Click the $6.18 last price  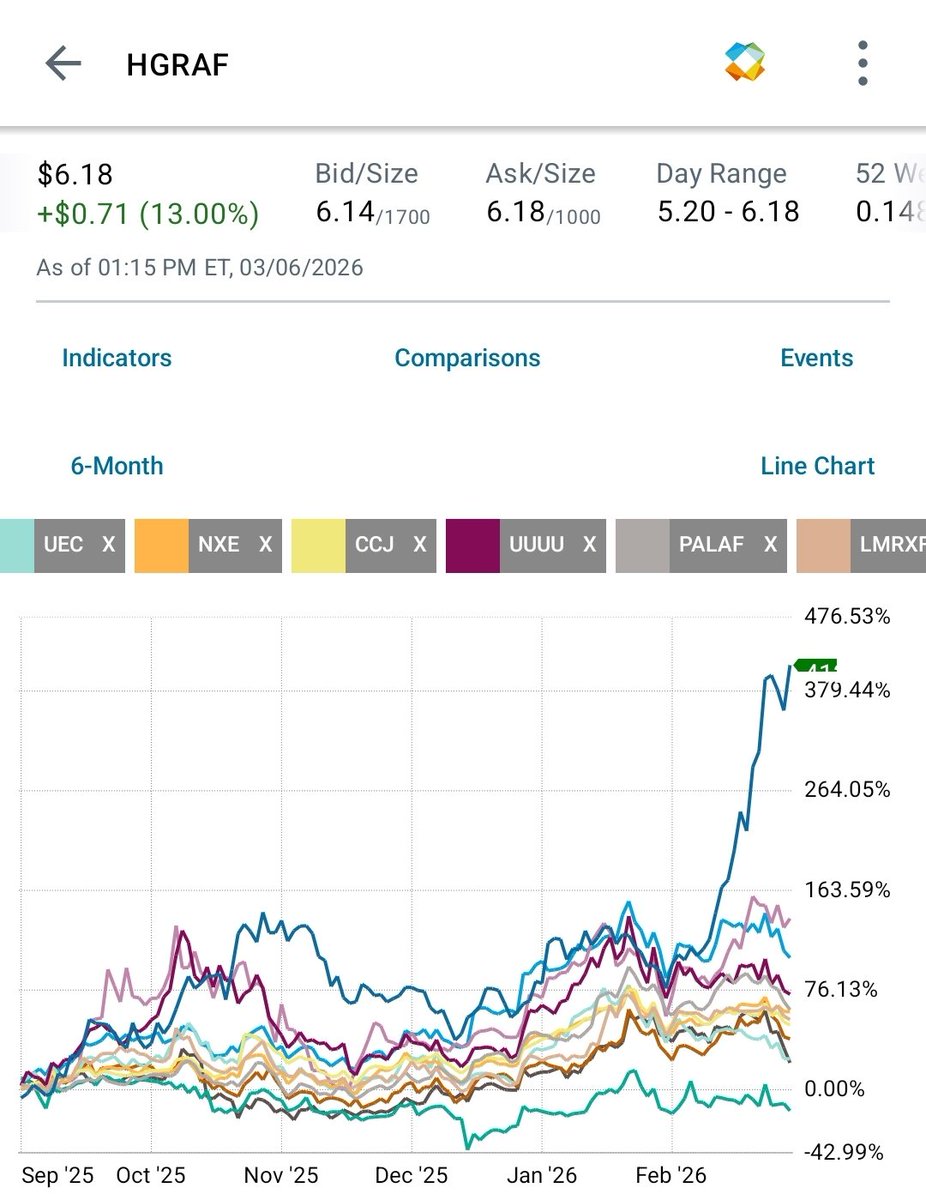[x=75, y=175]
